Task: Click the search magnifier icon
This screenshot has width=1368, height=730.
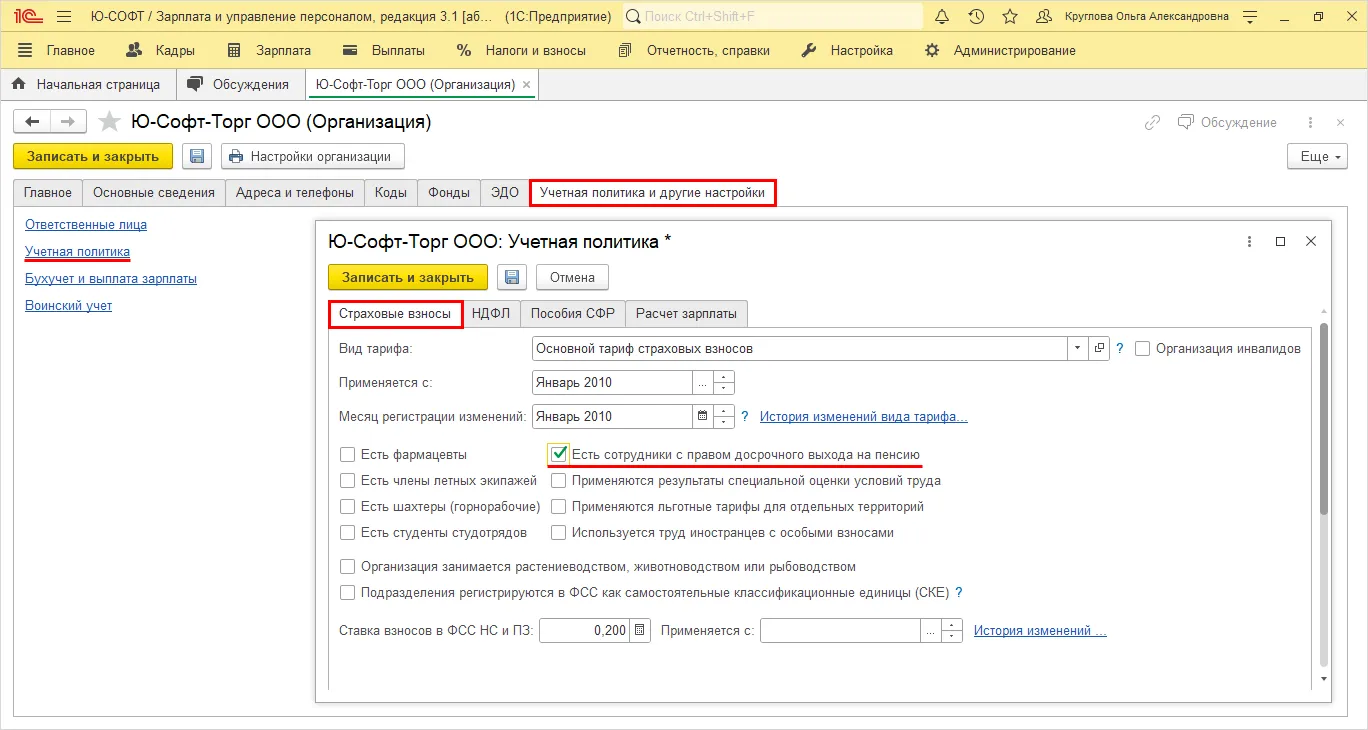Action: 634,16
